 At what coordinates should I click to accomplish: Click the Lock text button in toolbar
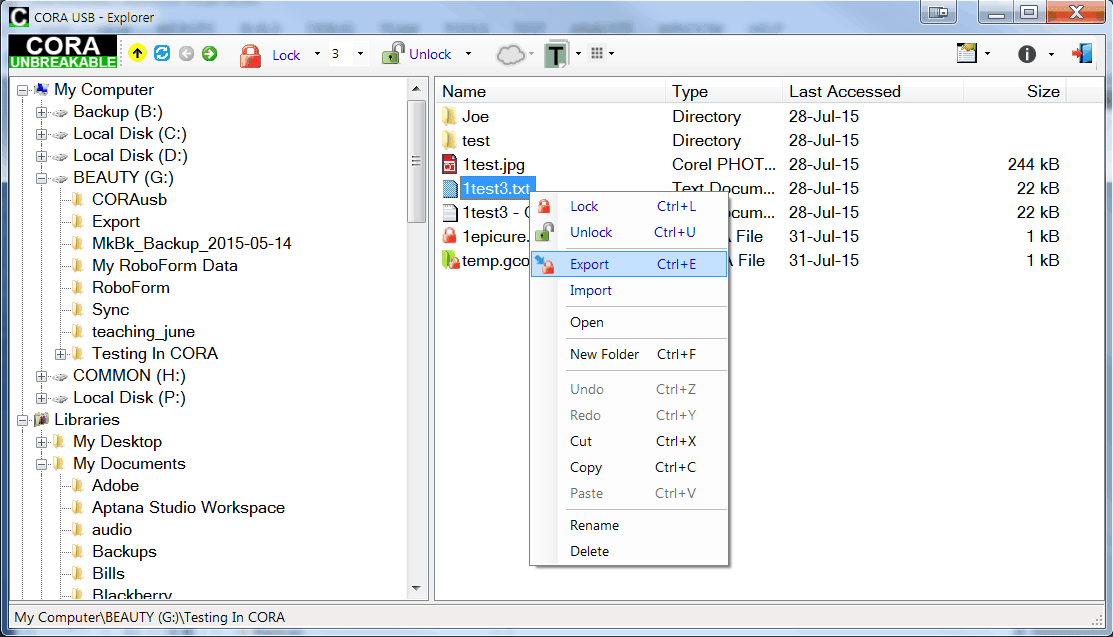point(286,55)
